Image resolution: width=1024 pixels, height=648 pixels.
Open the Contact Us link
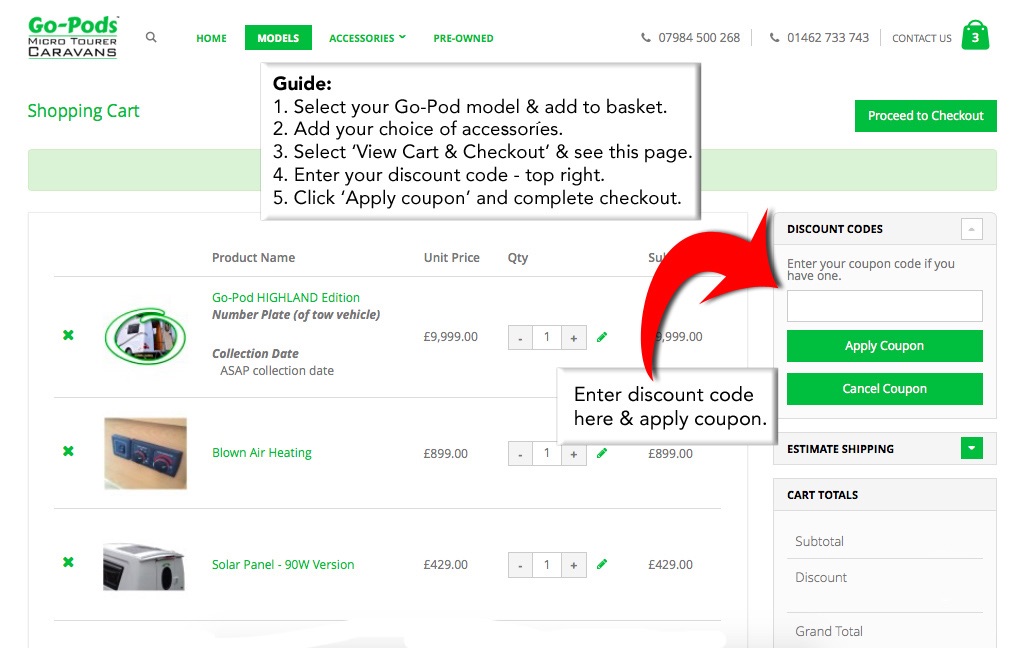(x=921, y=38)
